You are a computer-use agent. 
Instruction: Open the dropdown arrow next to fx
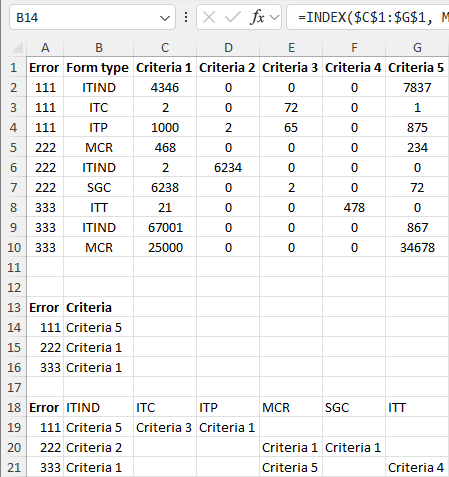[x=274, y=17]
